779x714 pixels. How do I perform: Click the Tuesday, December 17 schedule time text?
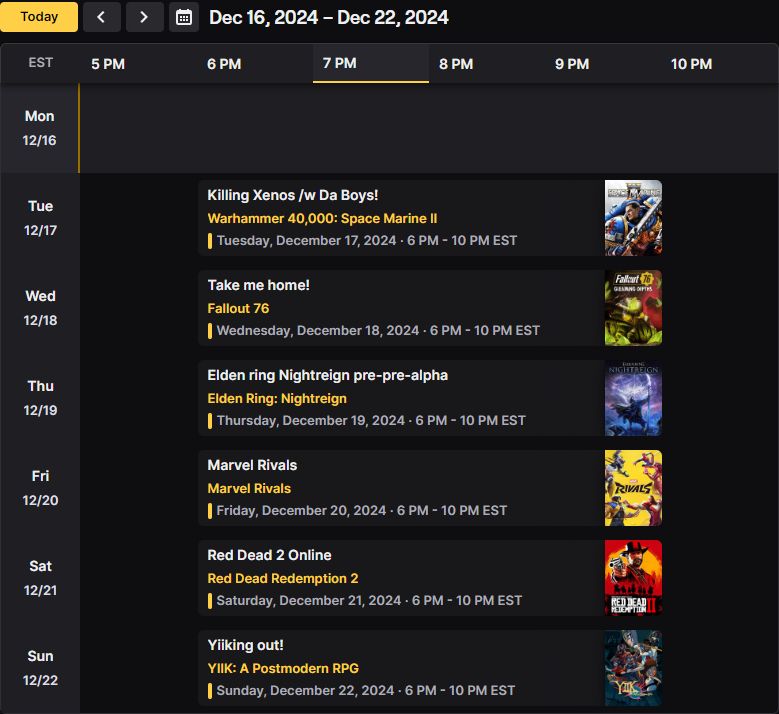367,240
